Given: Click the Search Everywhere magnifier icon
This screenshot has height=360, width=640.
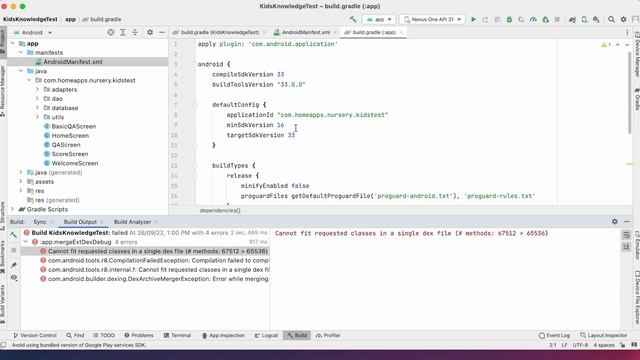Looking at the screenshot, I should tap(611, 19).
